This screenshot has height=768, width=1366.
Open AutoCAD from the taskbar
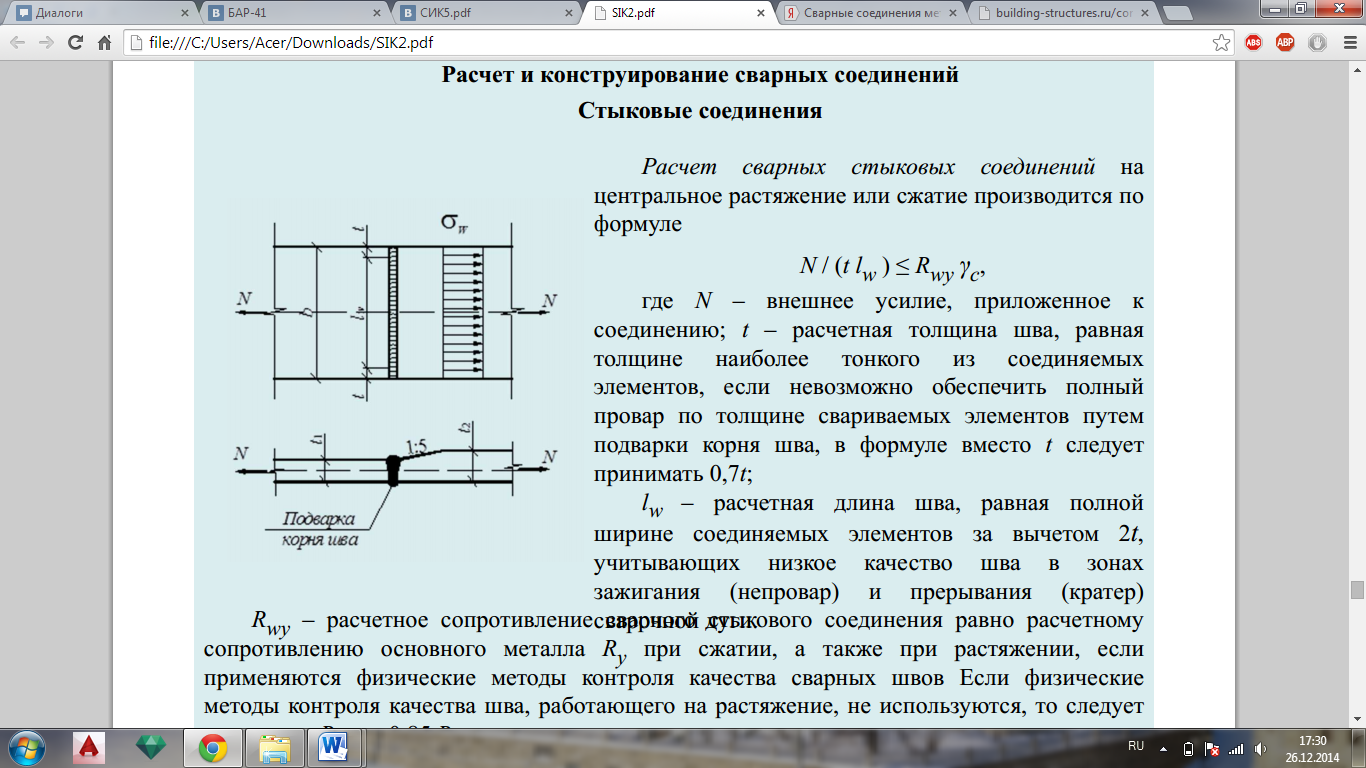[x=90, y=747]
